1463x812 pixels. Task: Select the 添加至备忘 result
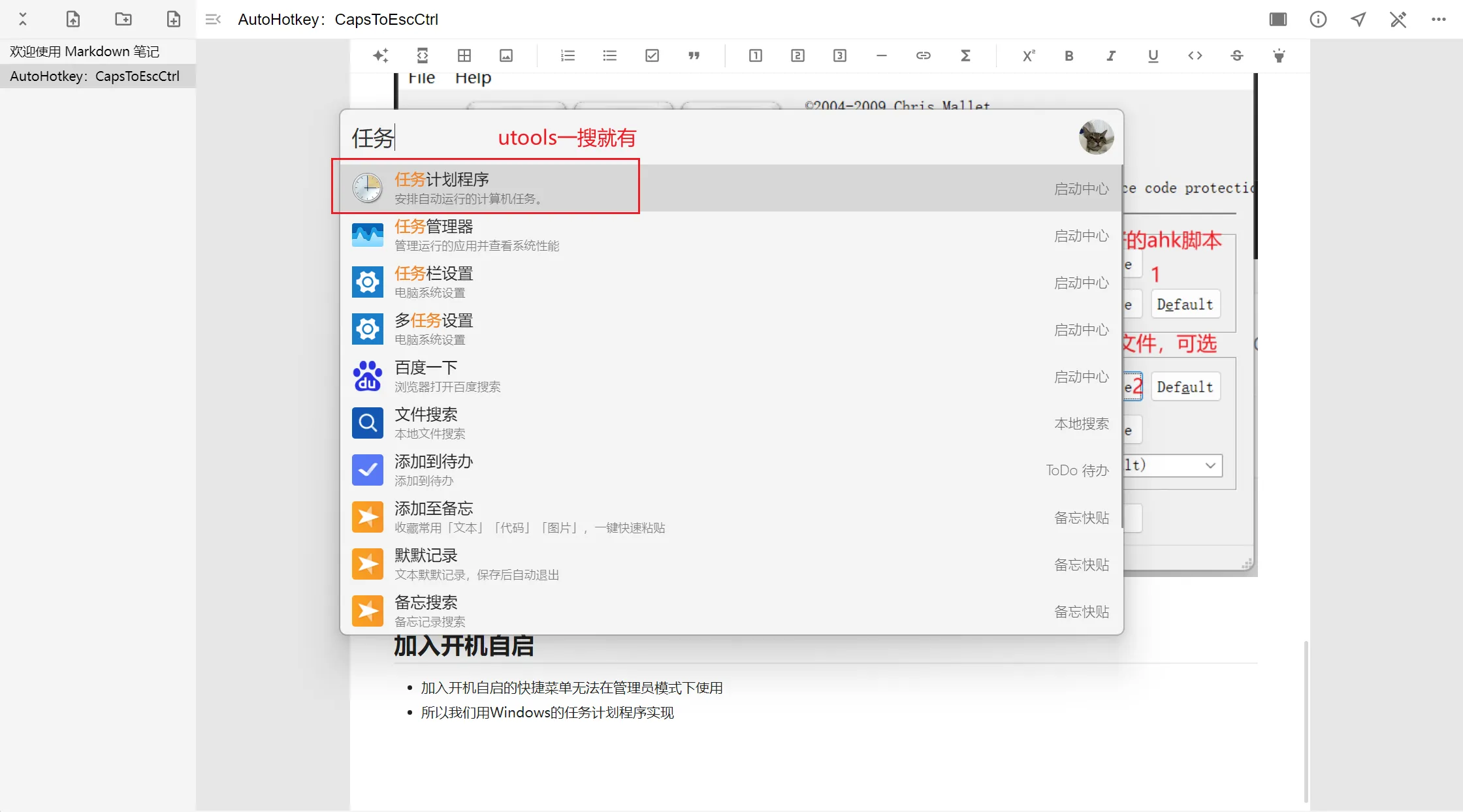pos(731,517)
